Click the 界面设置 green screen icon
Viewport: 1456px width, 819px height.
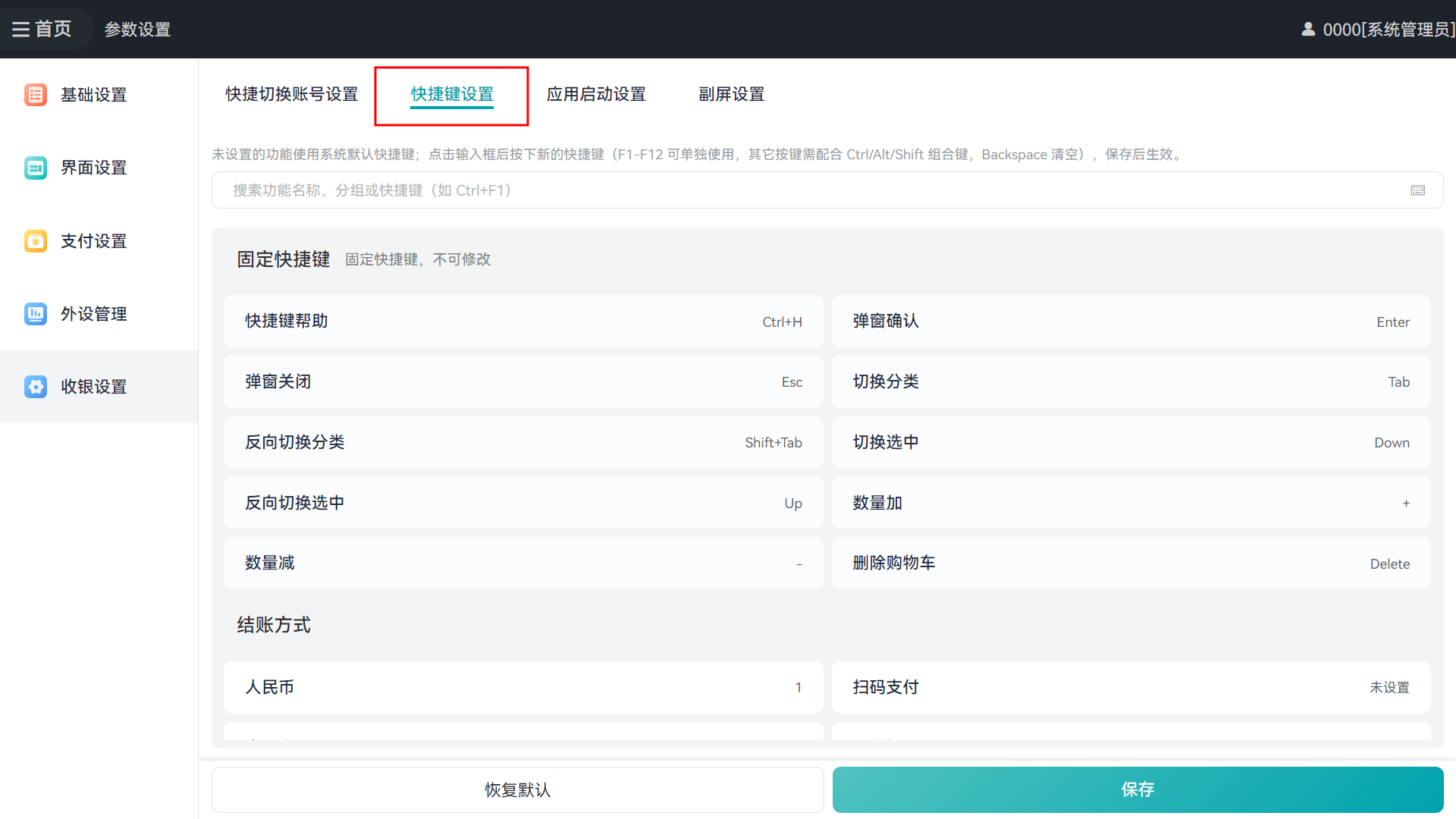pos(36,168)
